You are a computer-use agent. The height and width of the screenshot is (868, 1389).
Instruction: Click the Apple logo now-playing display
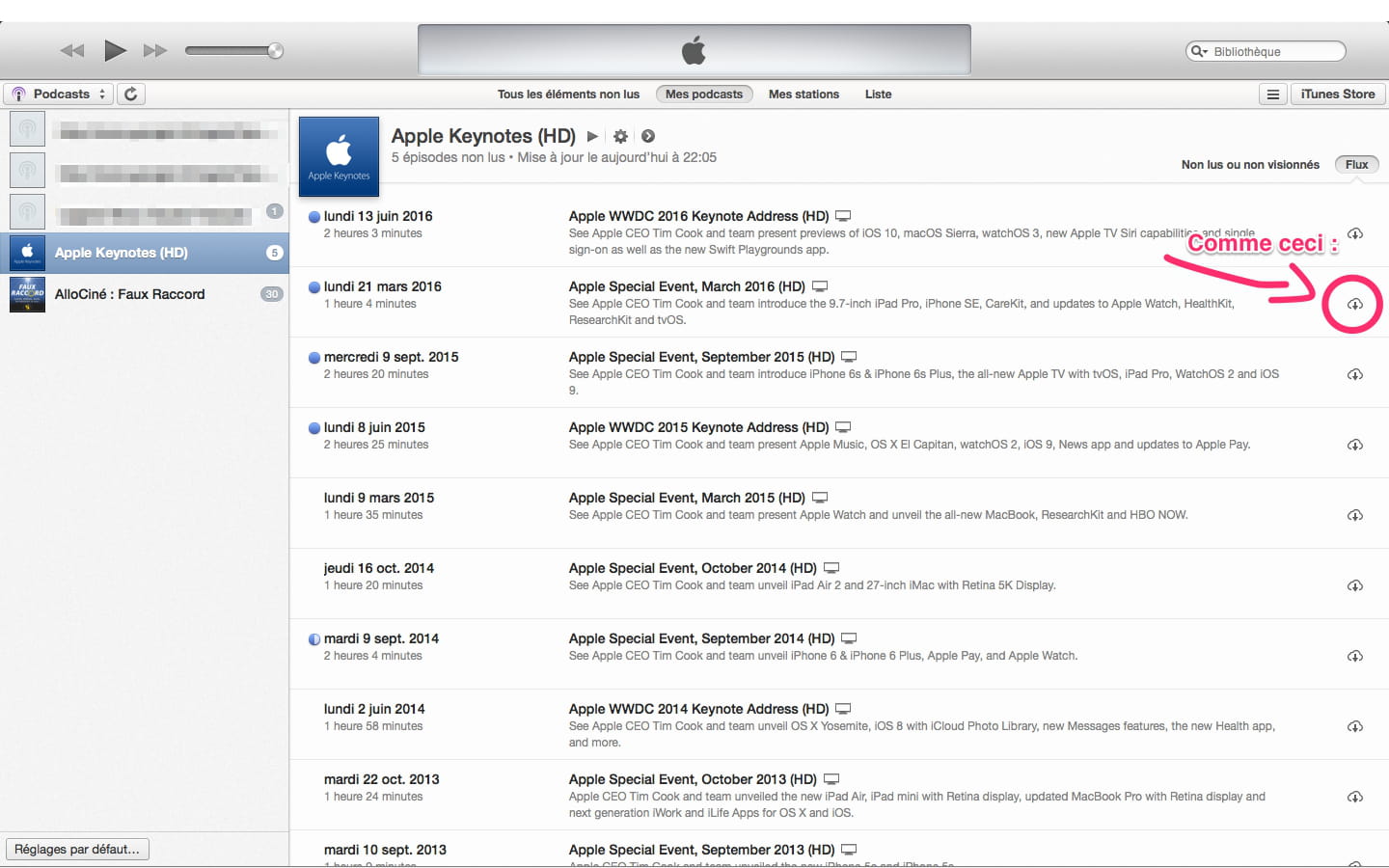pyautogui.click(x=694, y=50)
